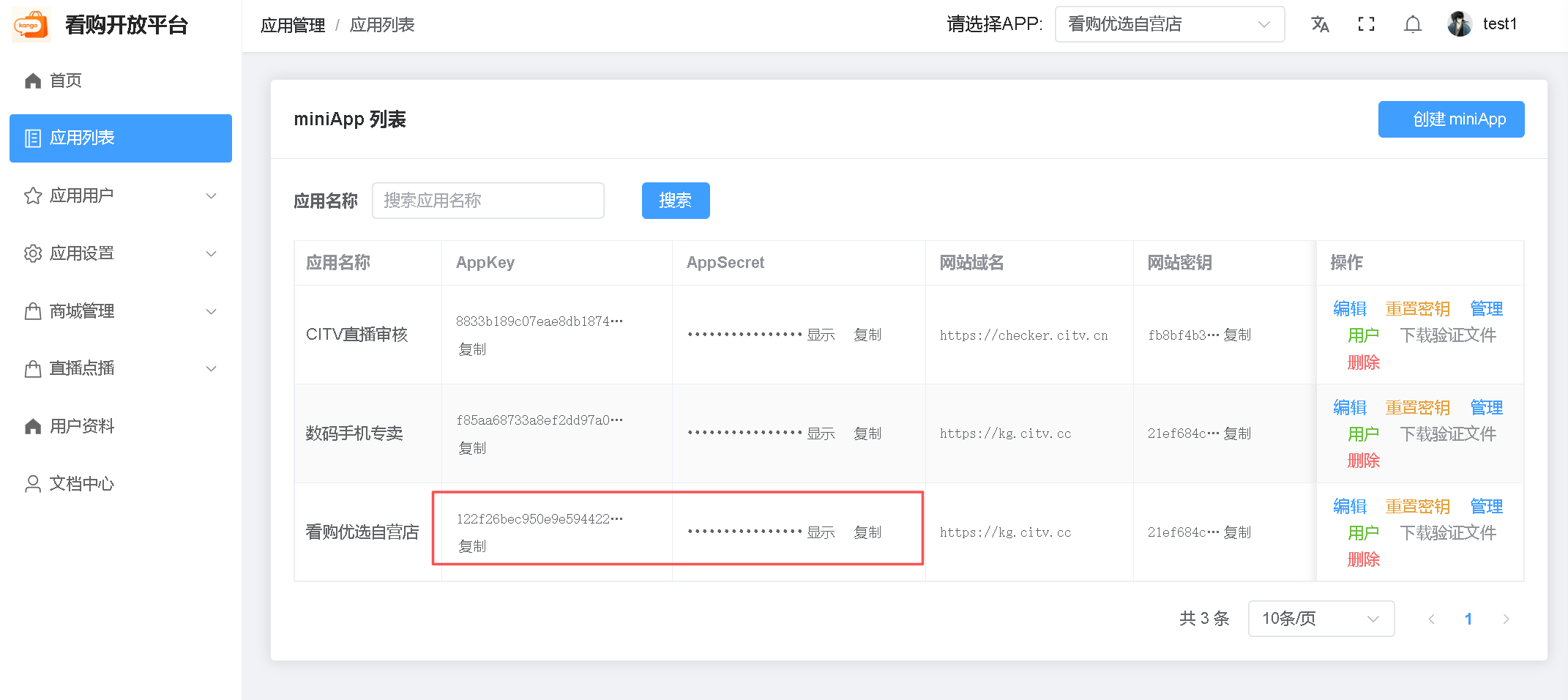Click the test1 user avatar
Screen dimensions: 1568x700
pos(1460,24)
